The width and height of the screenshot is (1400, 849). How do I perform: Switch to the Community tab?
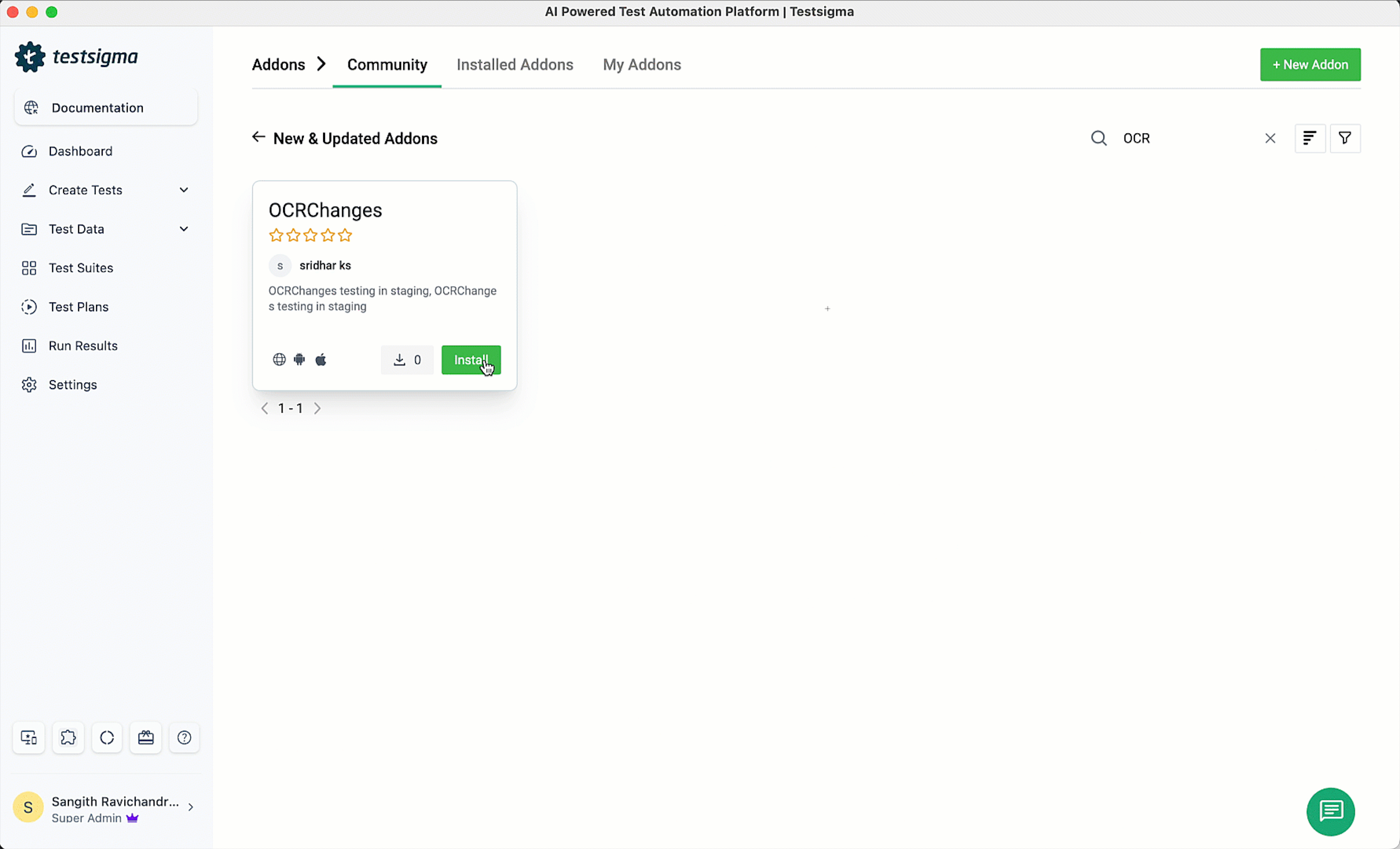[x=387, y=65]
